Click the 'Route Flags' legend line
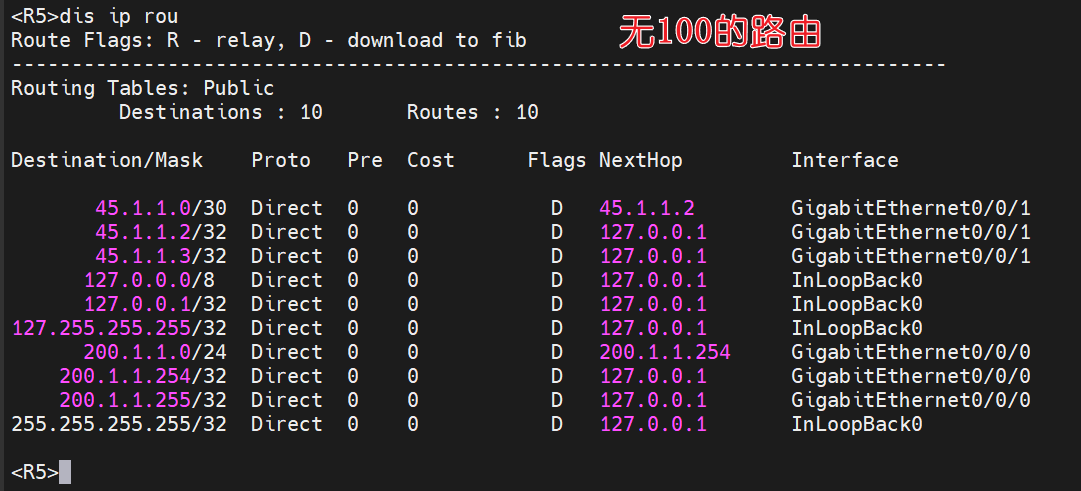1081x491 pixels. click(x=268, y=40)
